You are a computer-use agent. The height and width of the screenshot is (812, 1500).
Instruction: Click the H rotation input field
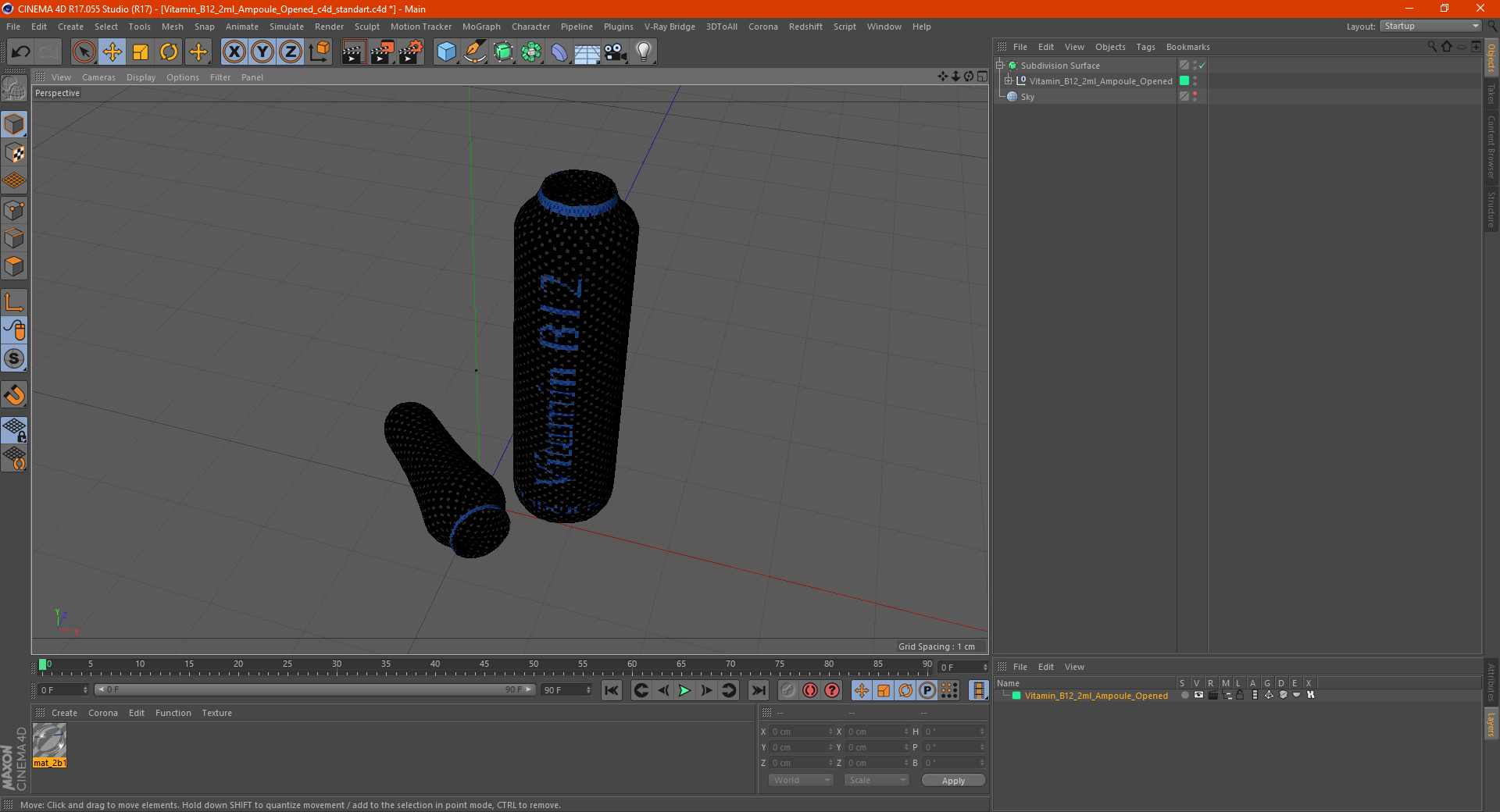955,732
